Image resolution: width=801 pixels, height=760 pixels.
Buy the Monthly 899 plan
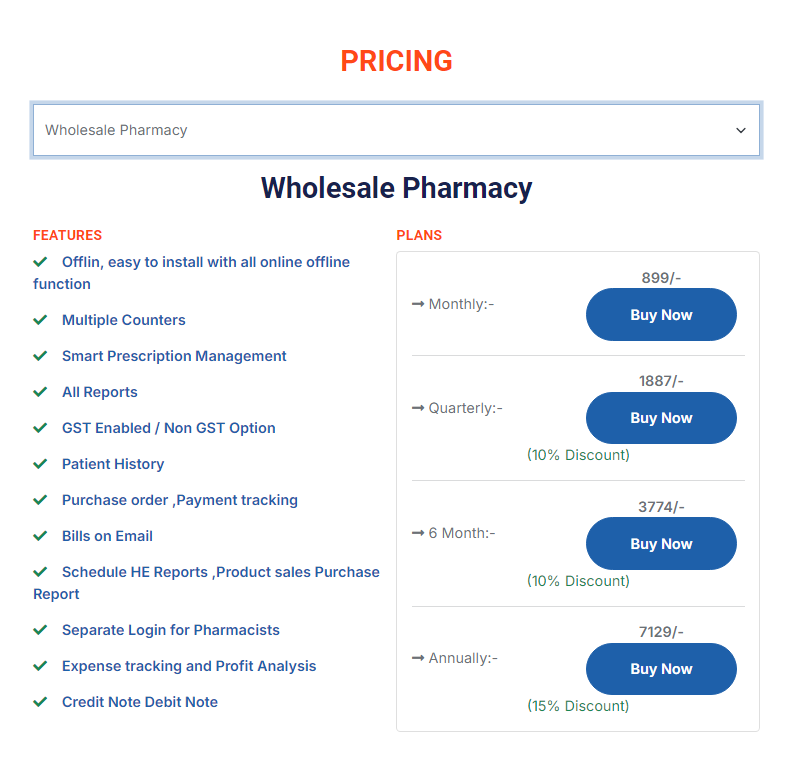click(x=661, y=315)
